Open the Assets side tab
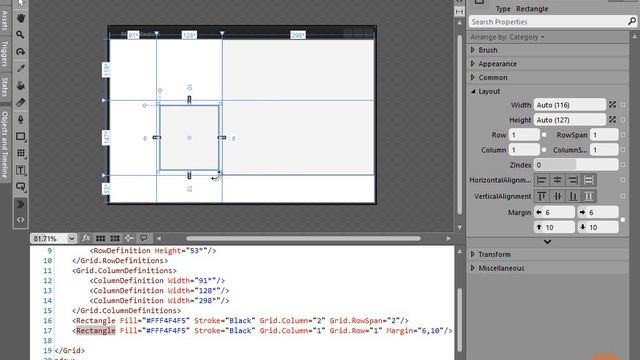Viewport: 640px width, 360px height. pyautogui.click(x=4, y=19)
